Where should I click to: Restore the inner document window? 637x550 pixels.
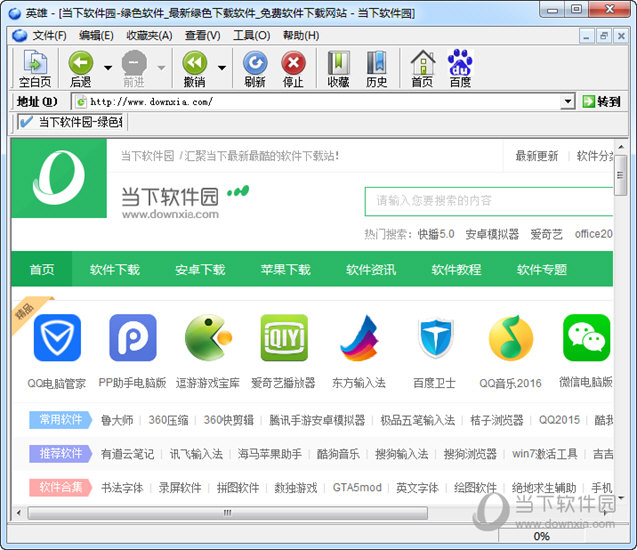click(604, 36)
